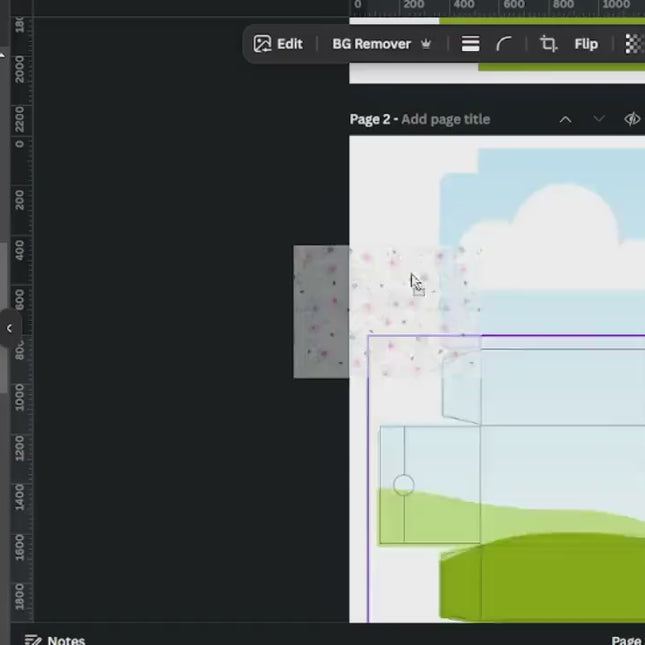
Task: Click the small circle on the box template
Action: coord(404,485)
